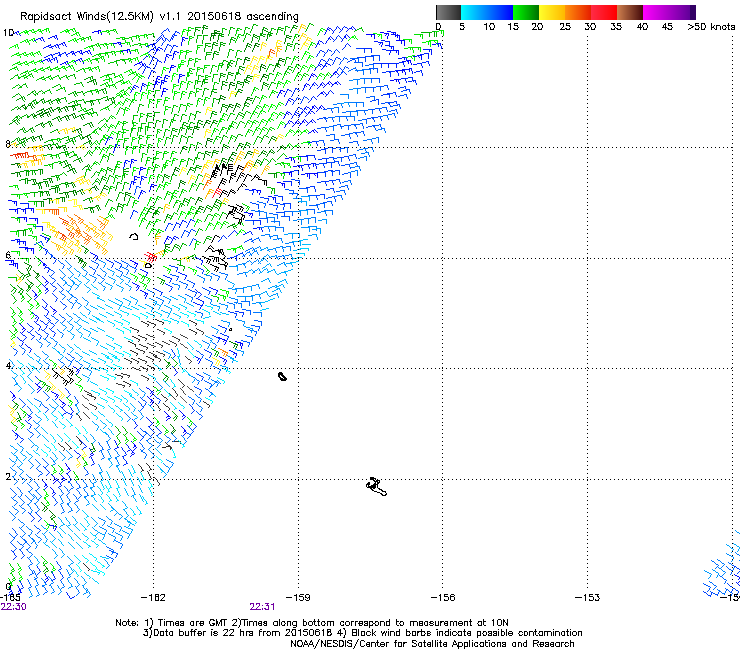
Task: Click the yellow 20-25 knots legend swatch
Action: tap(552, 12)
